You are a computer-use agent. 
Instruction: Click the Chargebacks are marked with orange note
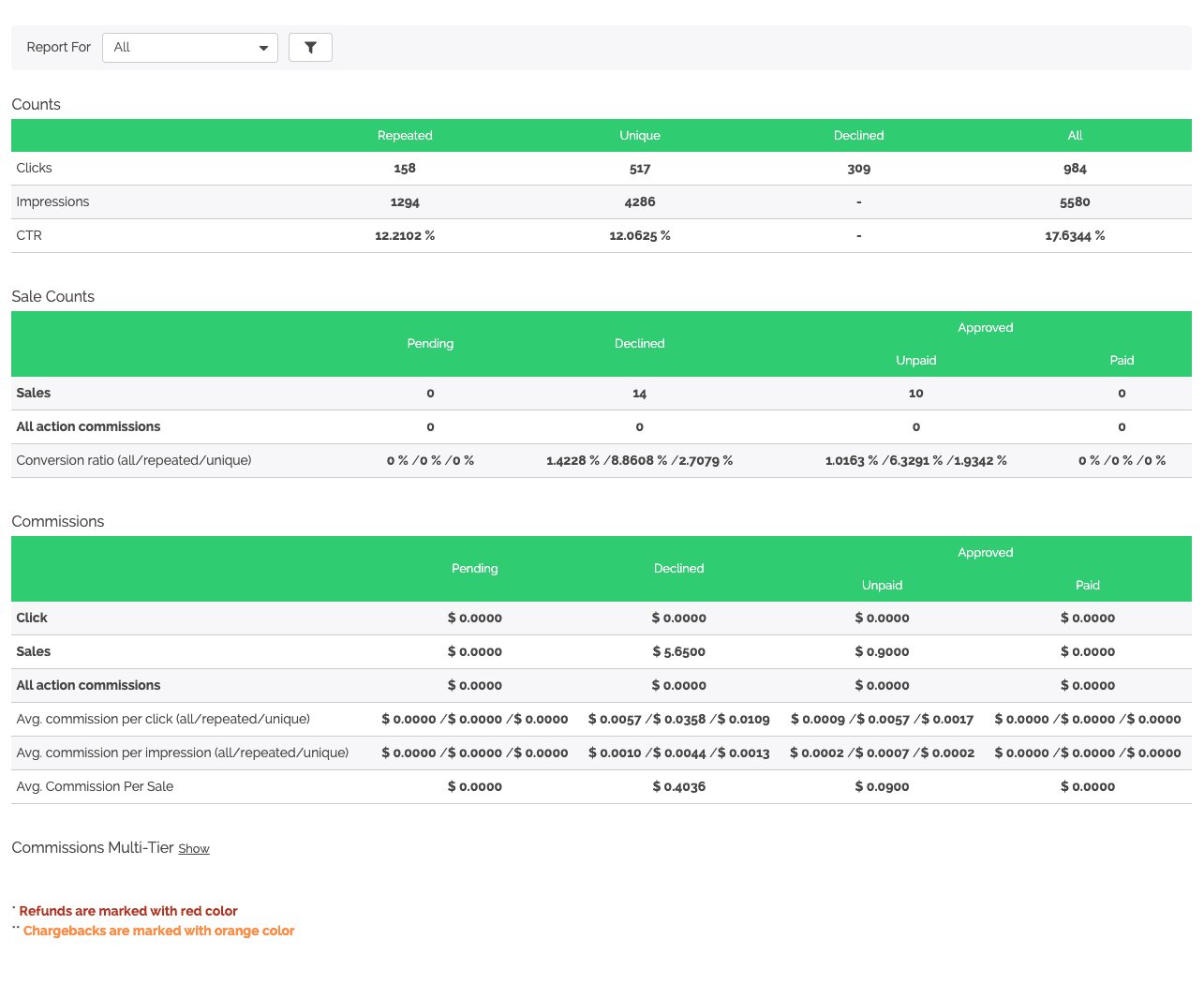click(x=158, y=931)
